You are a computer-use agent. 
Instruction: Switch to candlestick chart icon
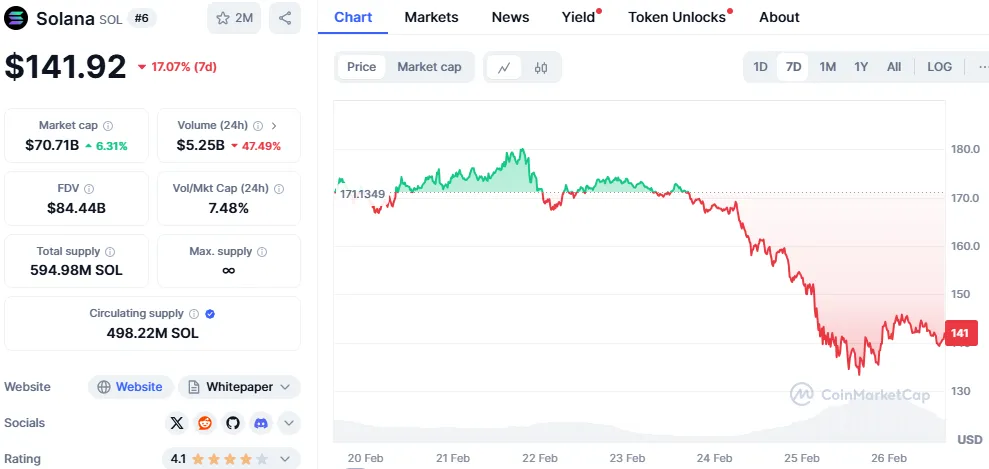[x=541, y=67]
